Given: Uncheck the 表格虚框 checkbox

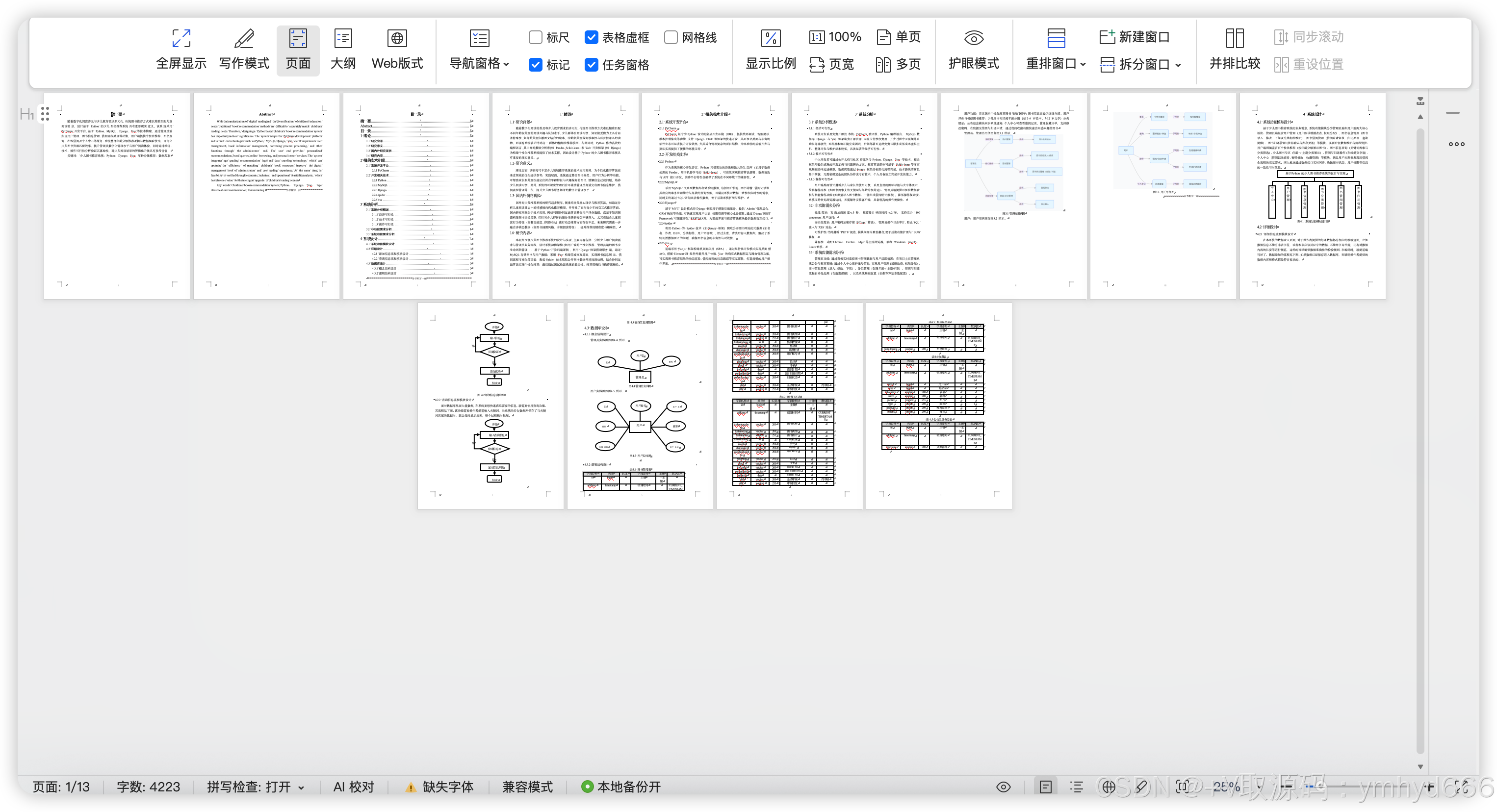Looking at the screenshot, I should pos(591,37).
